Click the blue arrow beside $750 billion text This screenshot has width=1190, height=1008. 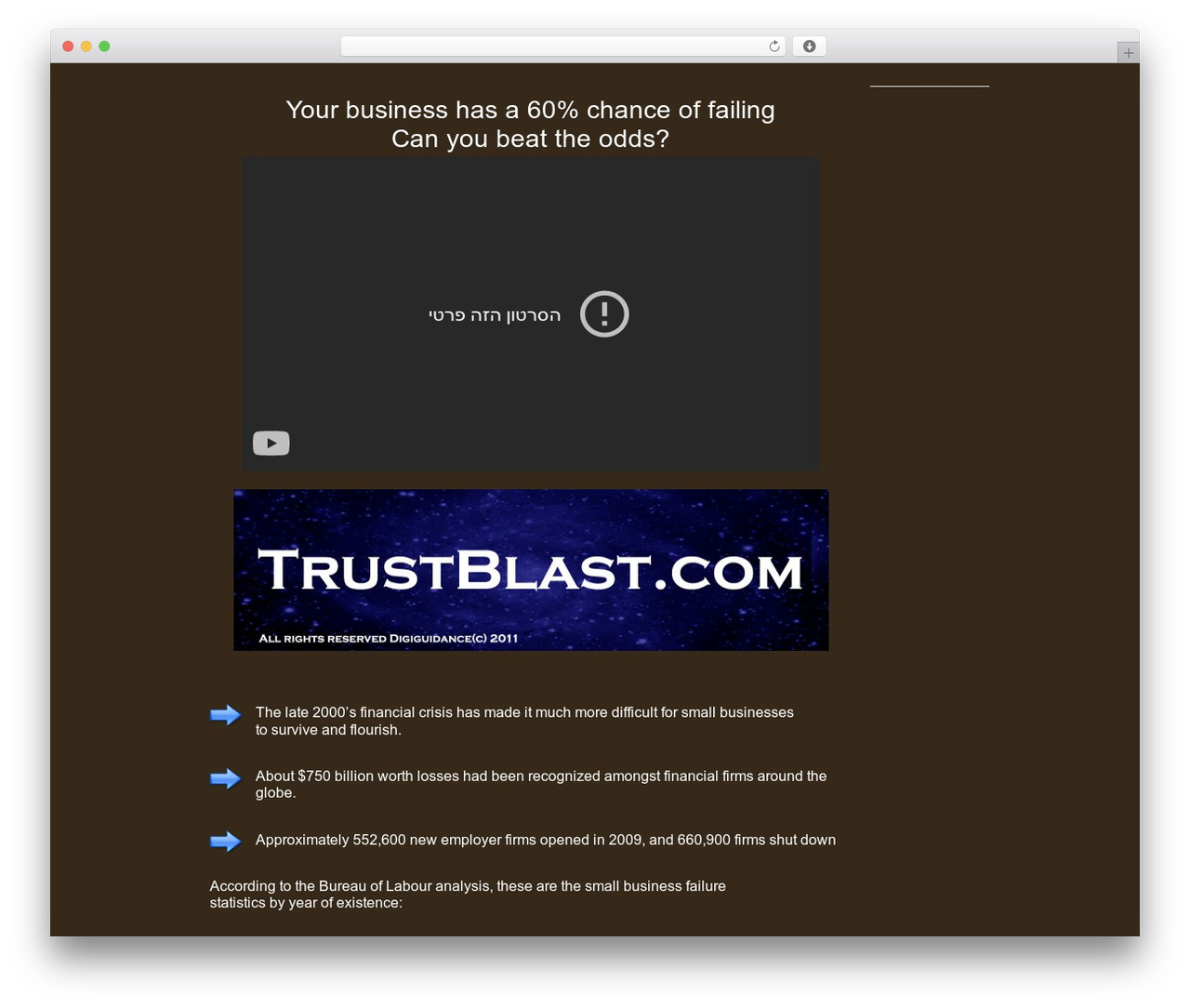click(226, 778)
